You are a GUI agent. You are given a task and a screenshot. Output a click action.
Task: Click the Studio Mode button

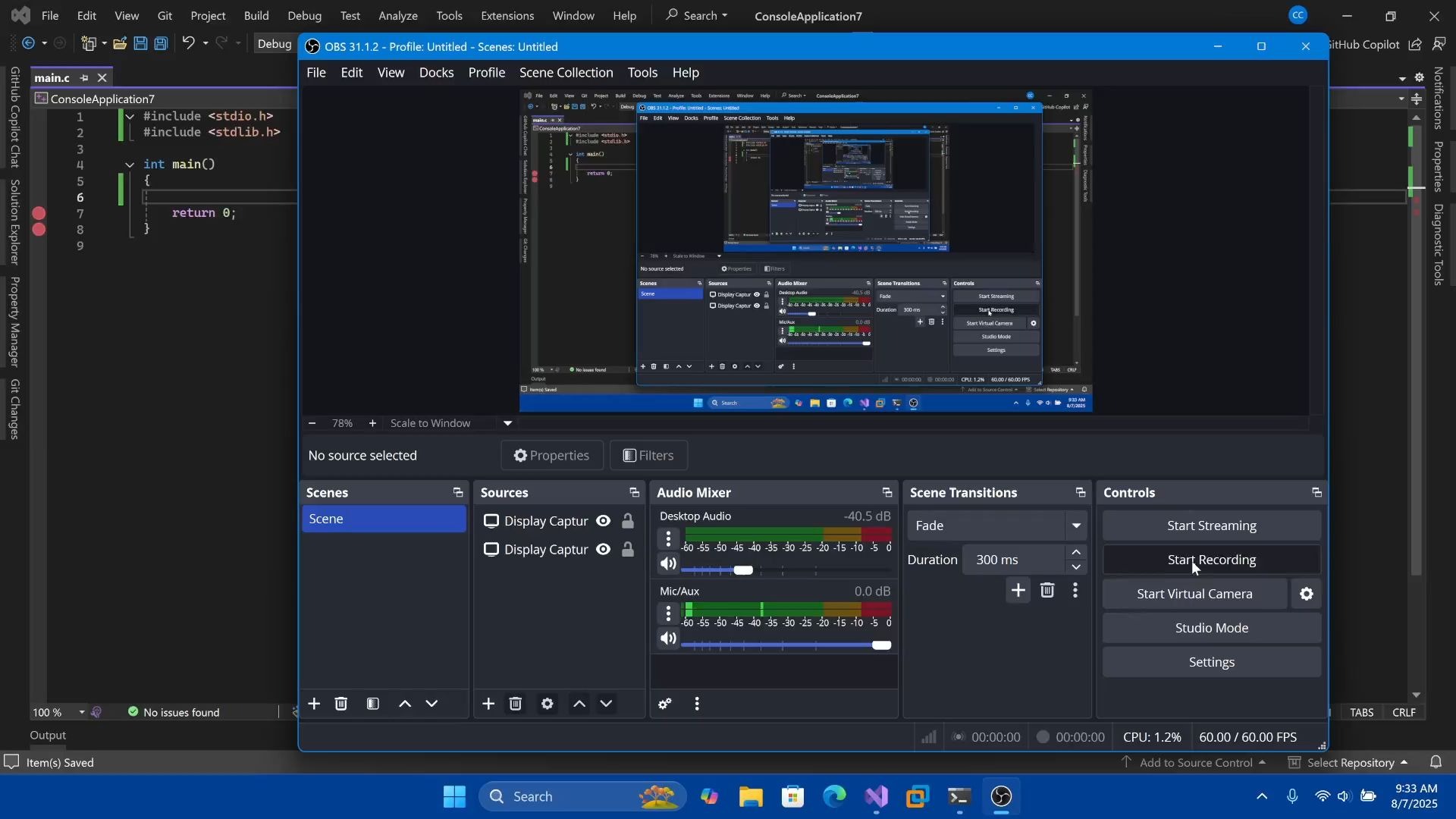(x=1211, y=628)
